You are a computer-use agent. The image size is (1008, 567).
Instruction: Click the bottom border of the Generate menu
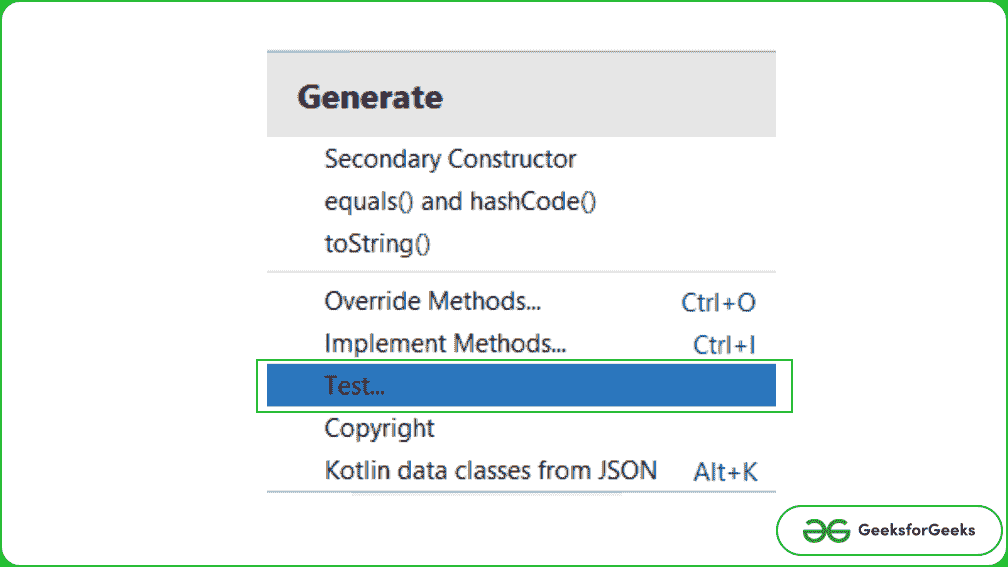click(521, 492)
